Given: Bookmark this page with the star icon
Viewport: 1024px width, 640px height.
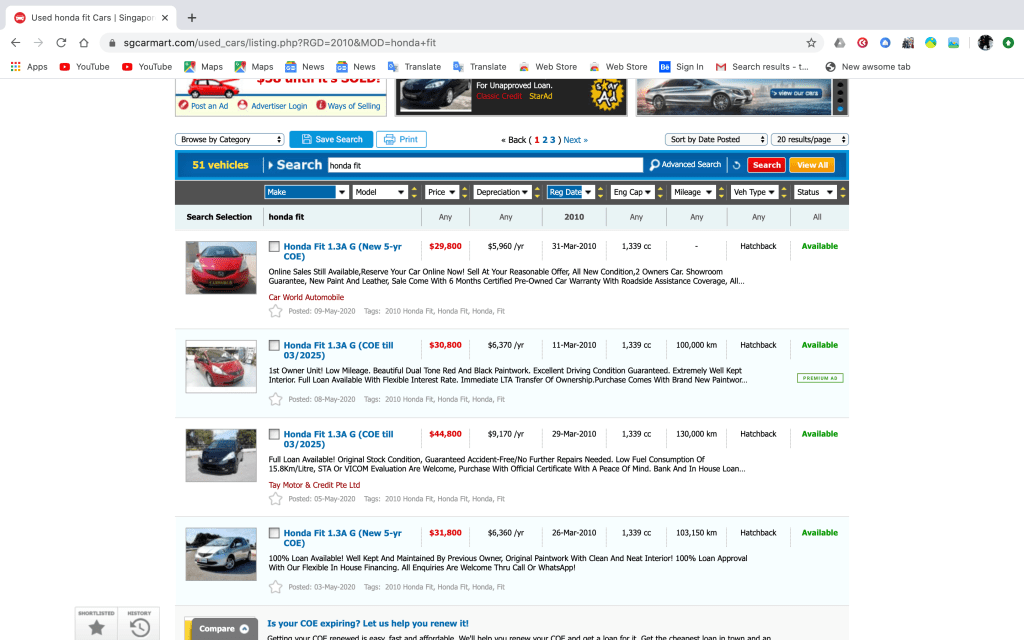Looking at the screenshot, I should point(811,43).
